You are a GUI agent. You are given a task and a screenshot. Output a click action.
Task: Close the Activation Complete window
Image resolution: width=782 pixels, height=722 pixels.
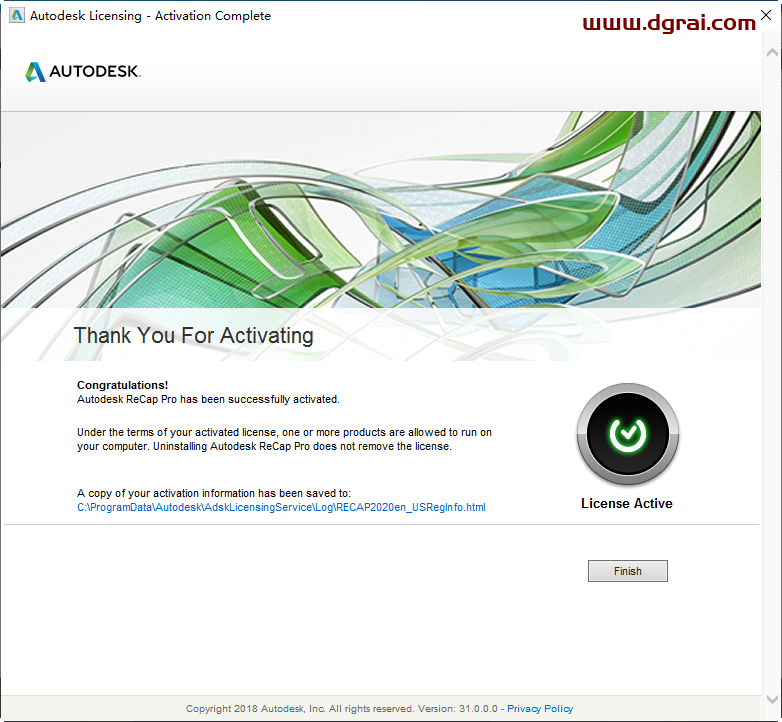(x=766, y=15)
